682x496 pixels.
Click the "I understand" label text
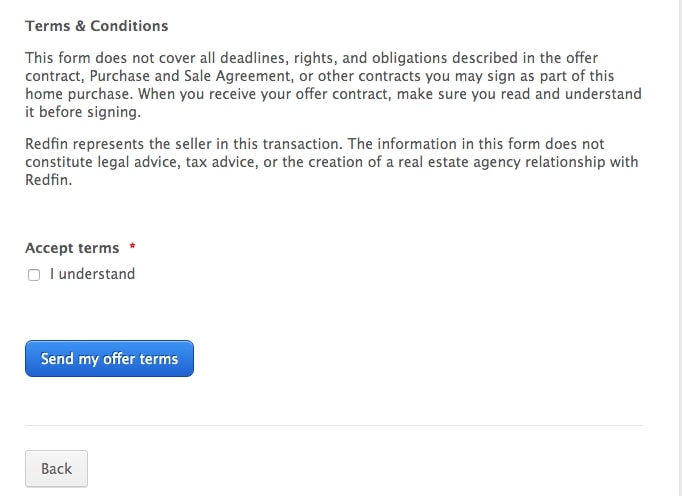pos(92,274)
